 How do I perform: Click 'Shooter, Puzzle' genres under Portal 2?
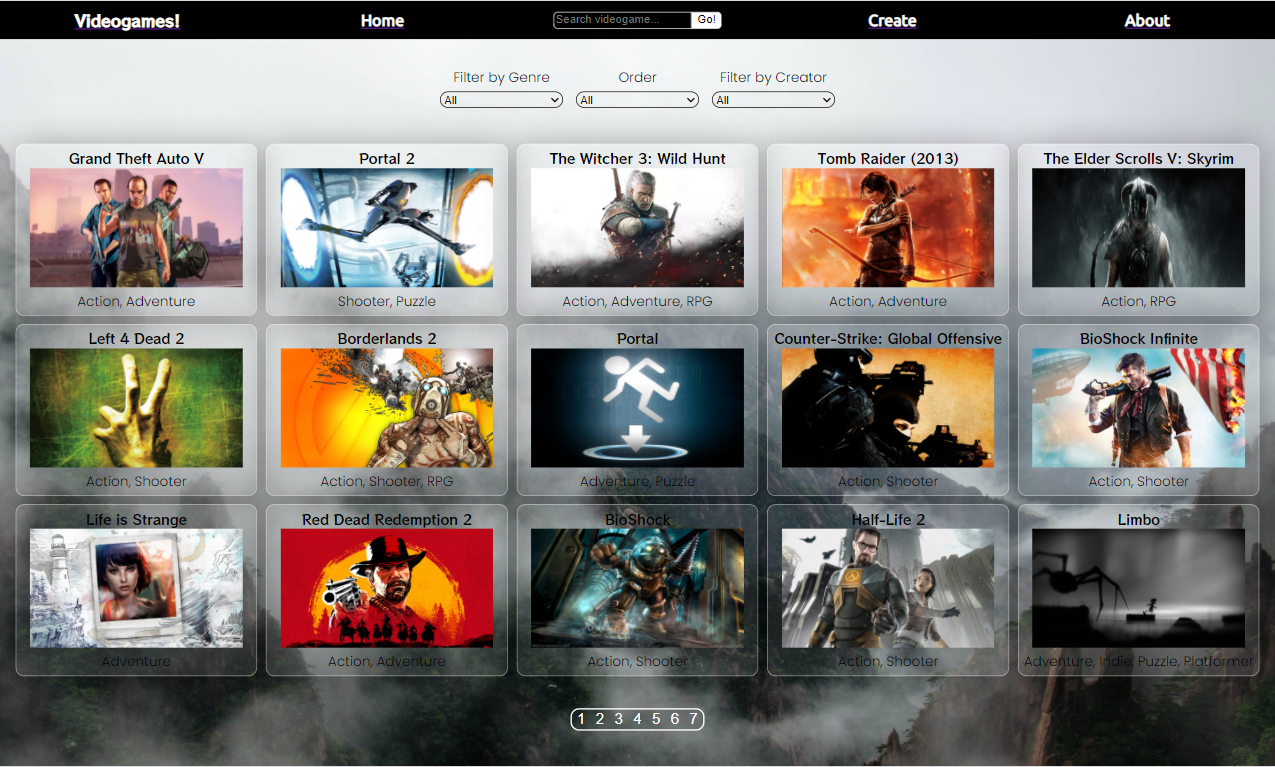point(387,301)
